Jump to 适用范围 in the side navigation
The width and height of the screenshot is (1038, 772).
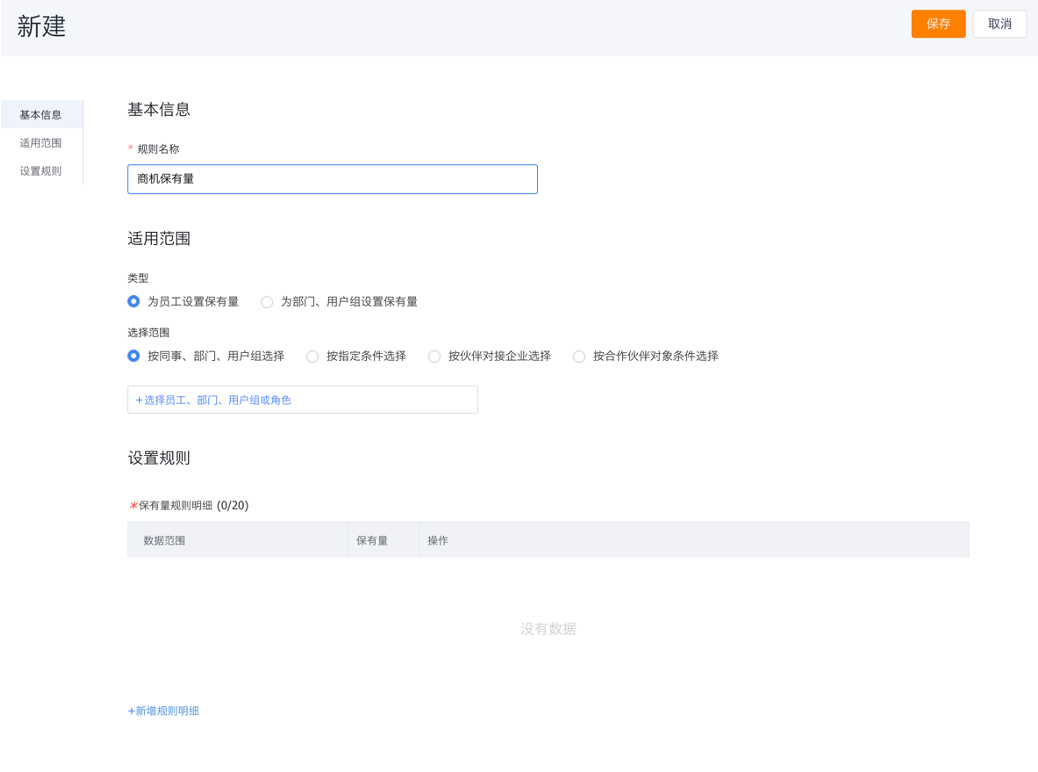coord(41,143)
